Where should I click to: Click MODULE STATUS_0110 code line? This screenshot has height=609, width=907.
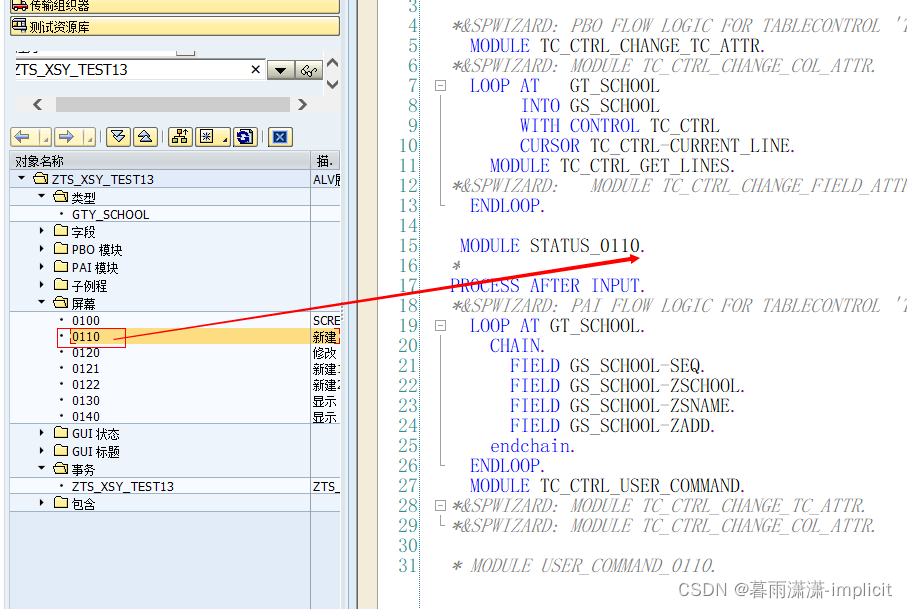[x=552, y=246]
